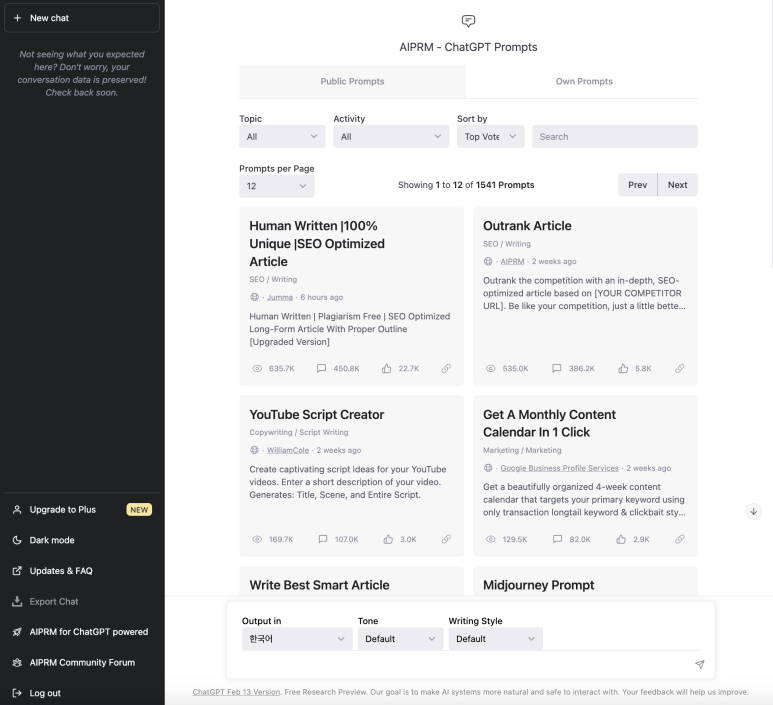This screenshot has height=705, width=773.
Task: Click the chat bubble icon above AIPRM title
Action: click(x=468, y=21)
